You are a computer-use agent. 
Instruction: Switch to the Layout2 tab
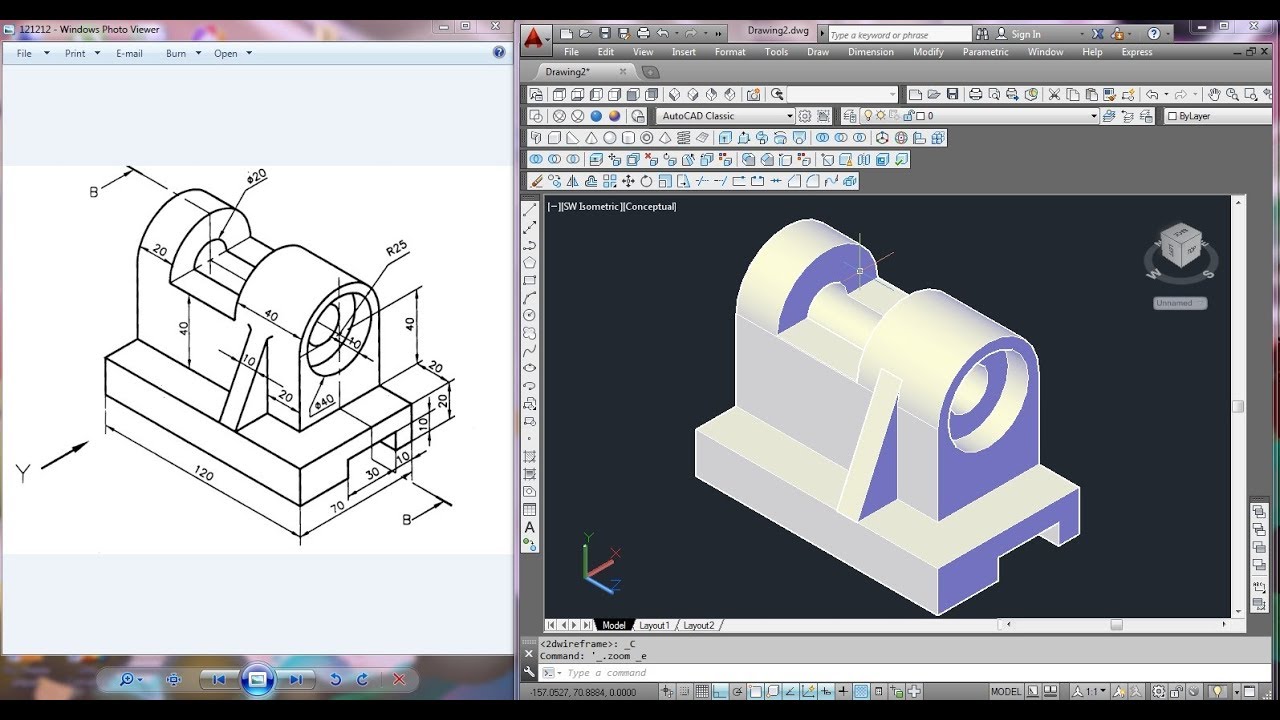(x=698, y=625)
